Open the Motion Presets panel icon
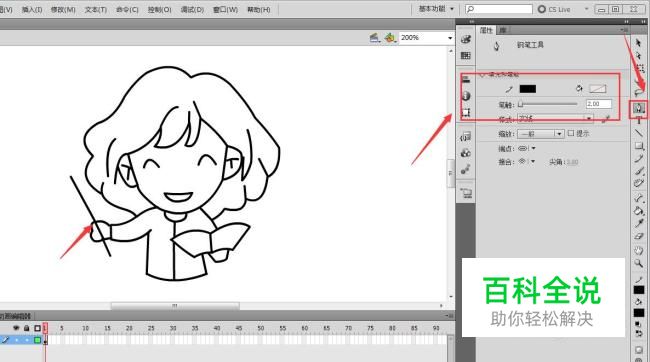Image resolution: width=650 pixels, height=362 pixels. click(x=466, y=169)
